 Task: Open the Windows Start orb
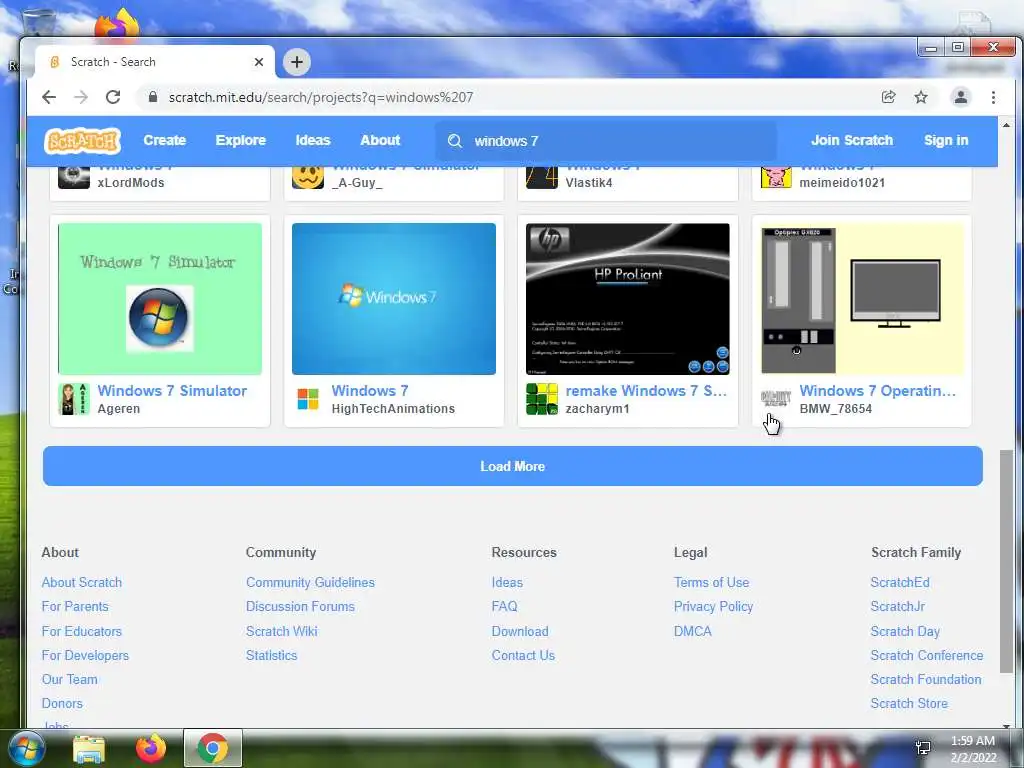click(25, 748)
